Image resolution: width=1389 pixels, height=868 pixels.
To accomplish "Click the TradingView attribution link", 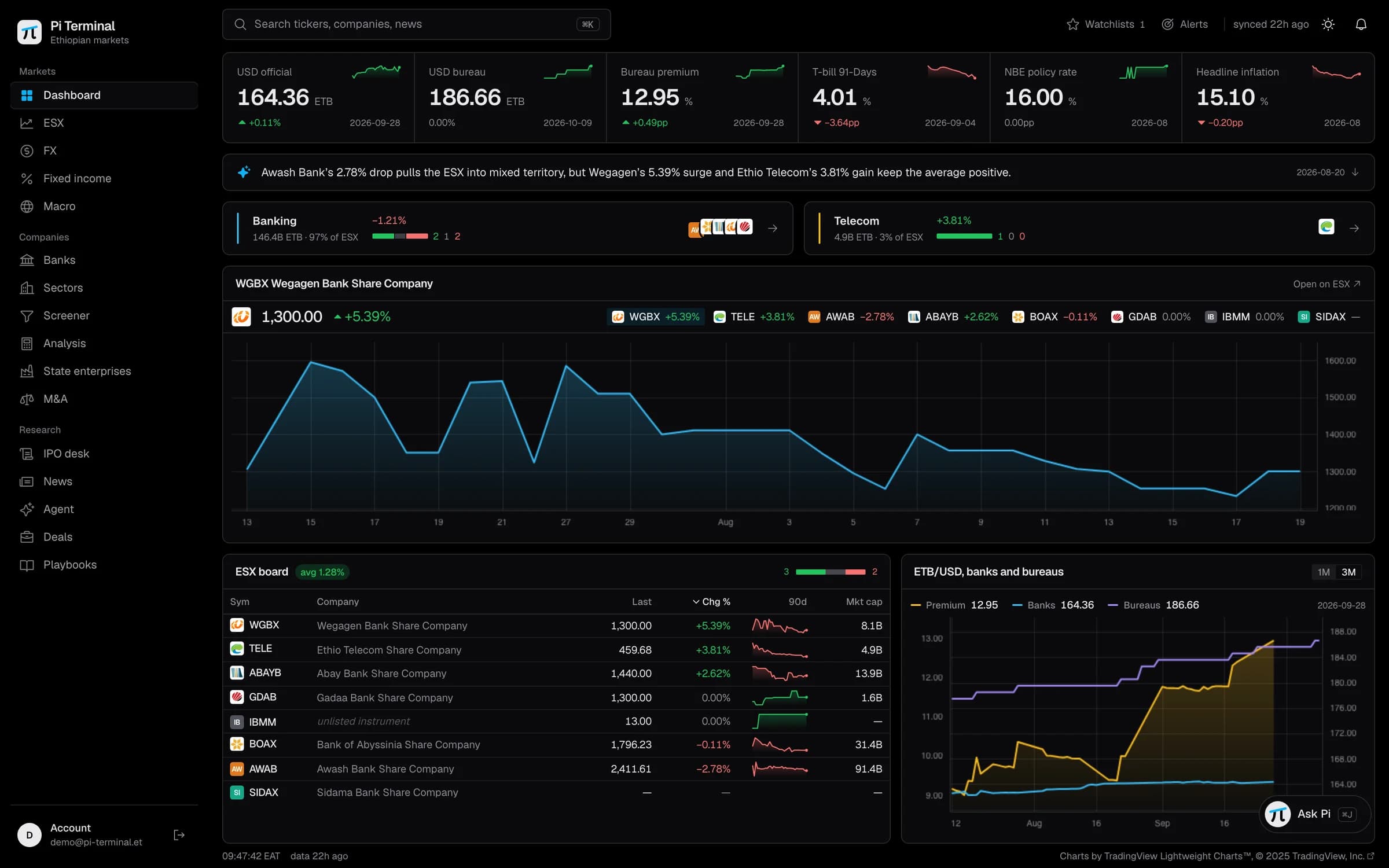I will [x=1217, y=856].
